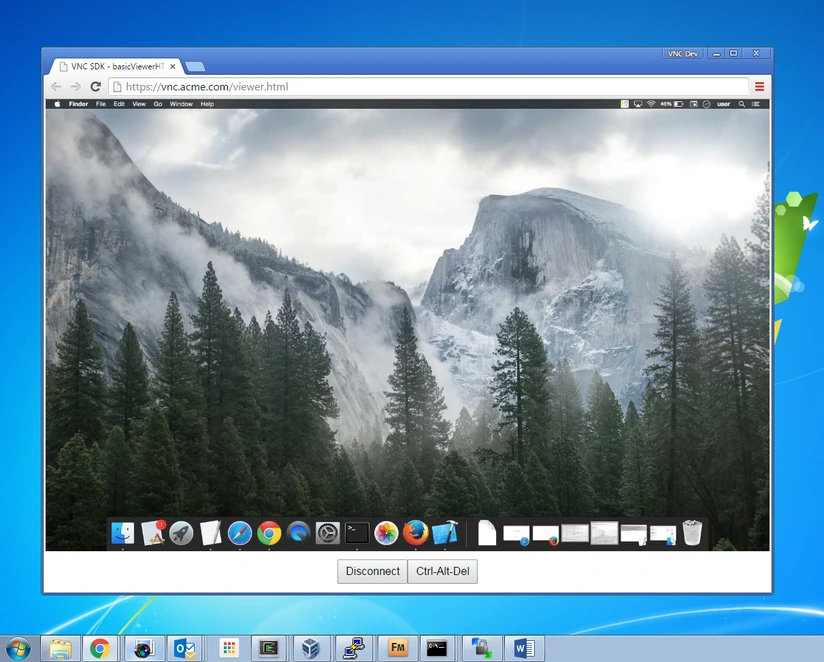Click the Disconnect button
The image size is (824, 662).
(373, 571)
